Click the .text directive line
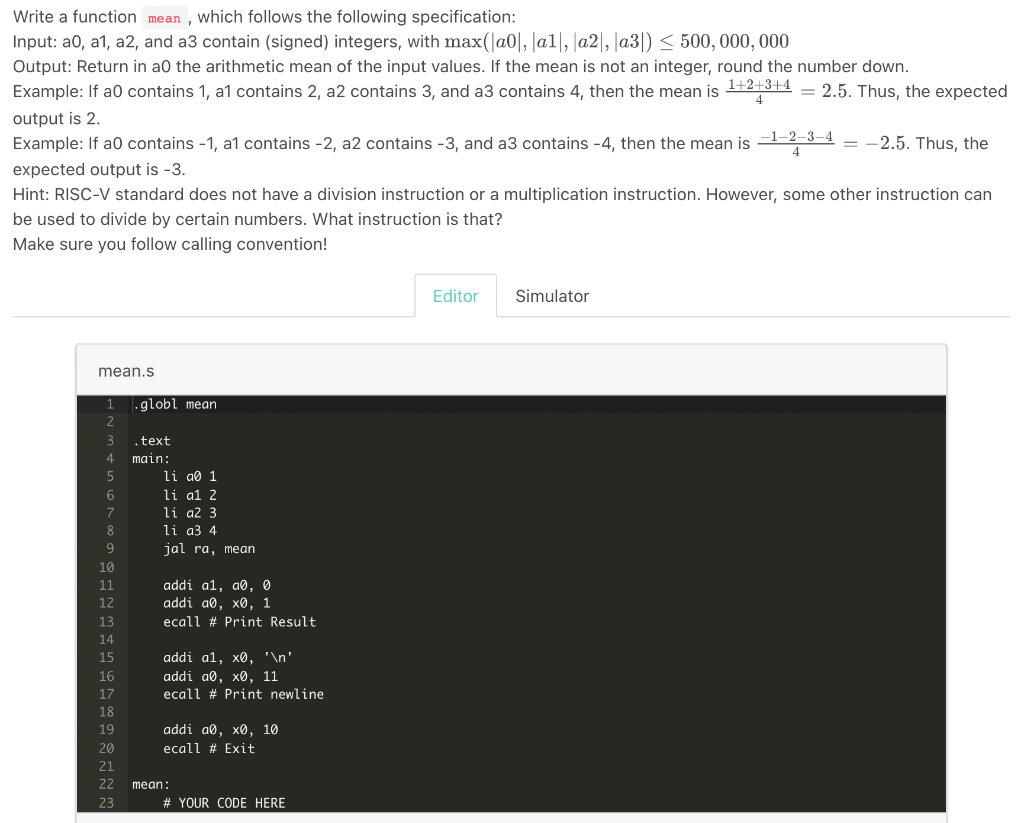The height and width of the screenshot is (823, 1024). 152,440
